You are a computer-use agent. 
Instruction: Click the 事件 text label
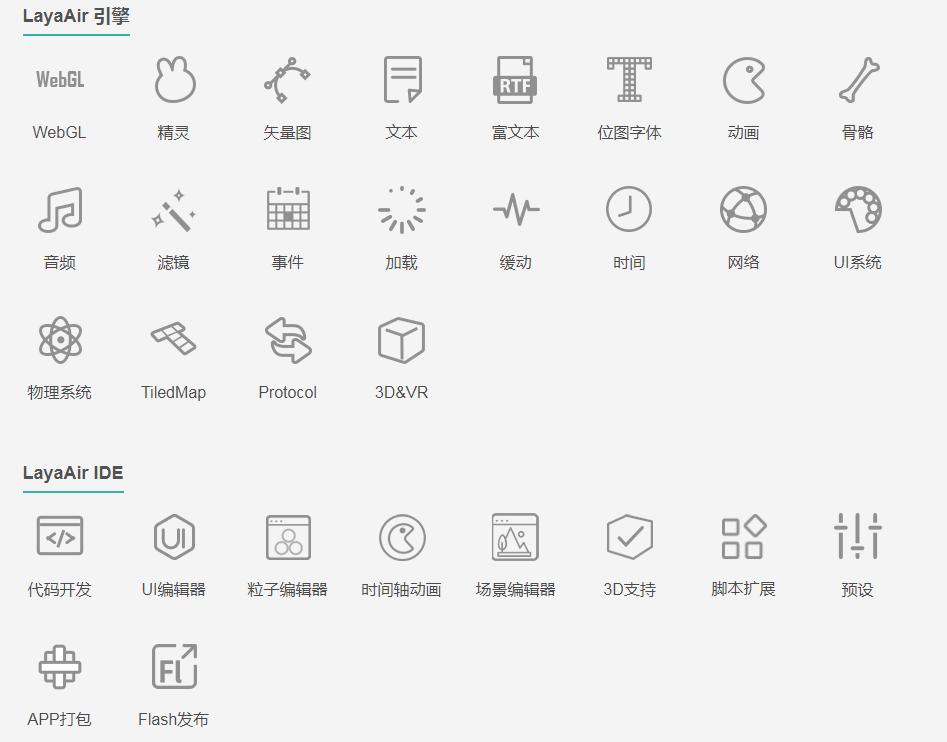287,263
